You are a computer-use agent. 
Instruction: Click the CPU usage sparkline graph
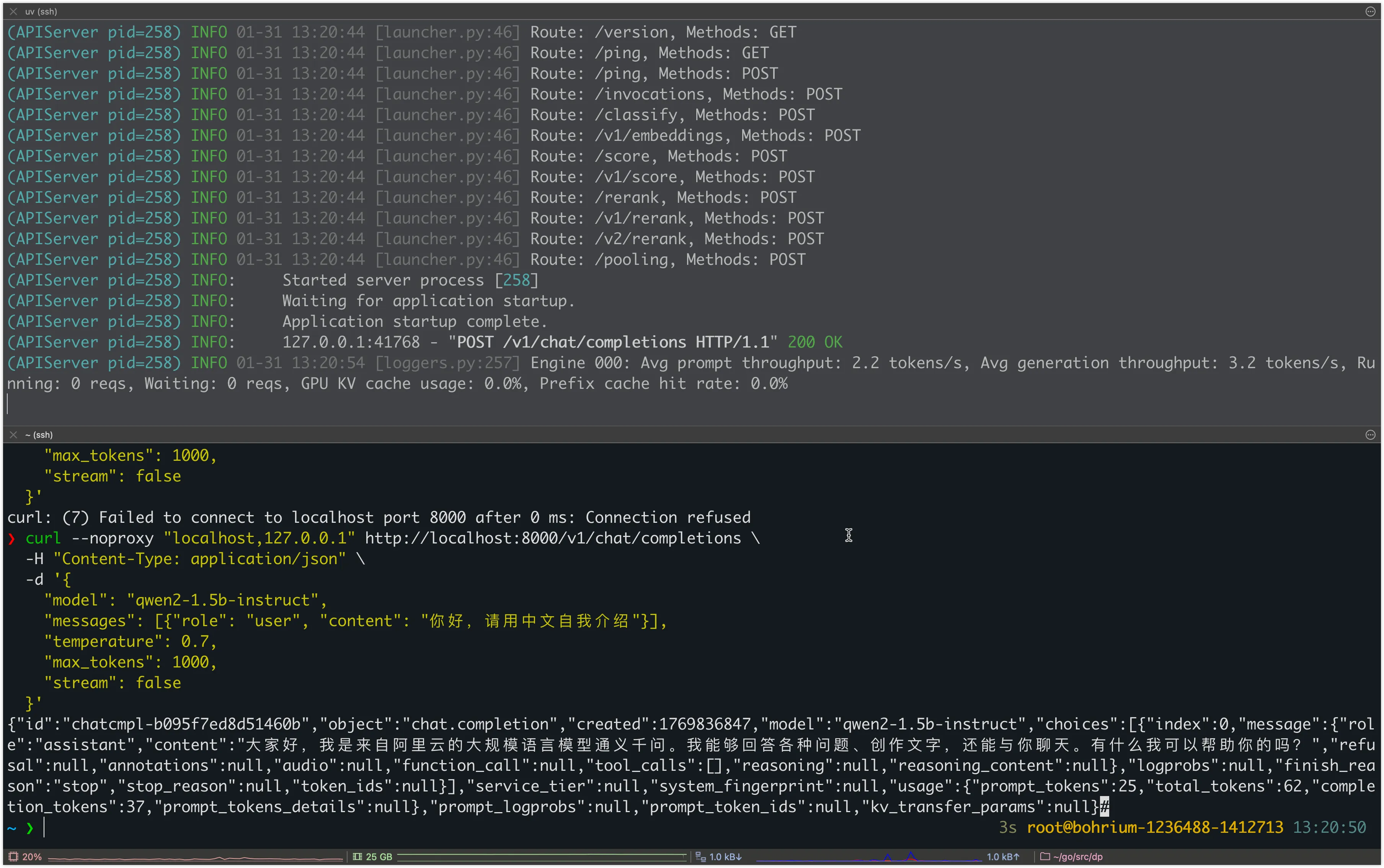[x=195, y=857]
